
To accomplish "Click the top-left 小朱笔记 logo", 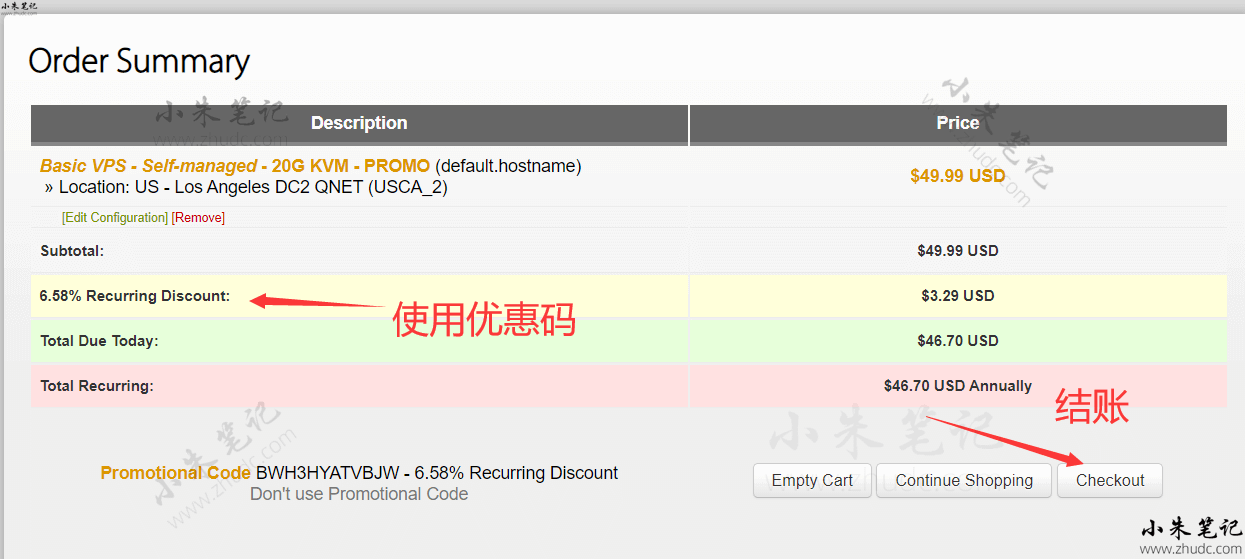I will click(x=20, y=8).
